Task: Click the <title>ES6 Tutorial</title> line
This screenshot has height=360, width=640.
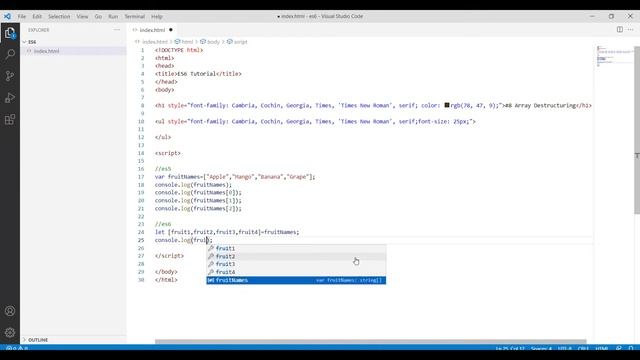Action: (198, 74)
